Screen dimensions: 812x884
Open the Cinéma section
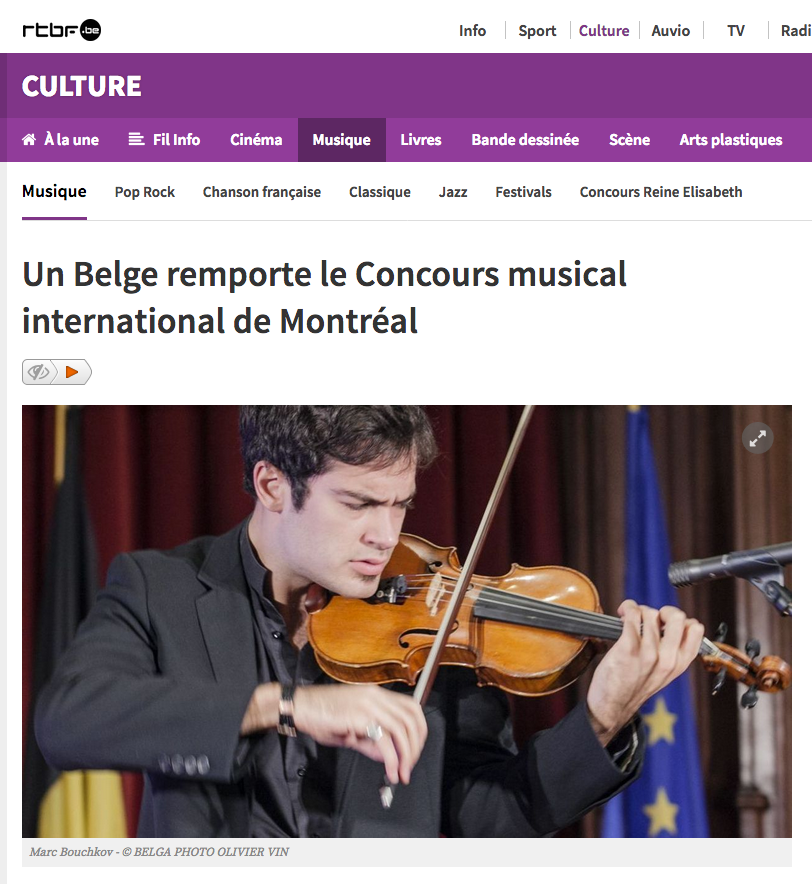tap(256, 140)
